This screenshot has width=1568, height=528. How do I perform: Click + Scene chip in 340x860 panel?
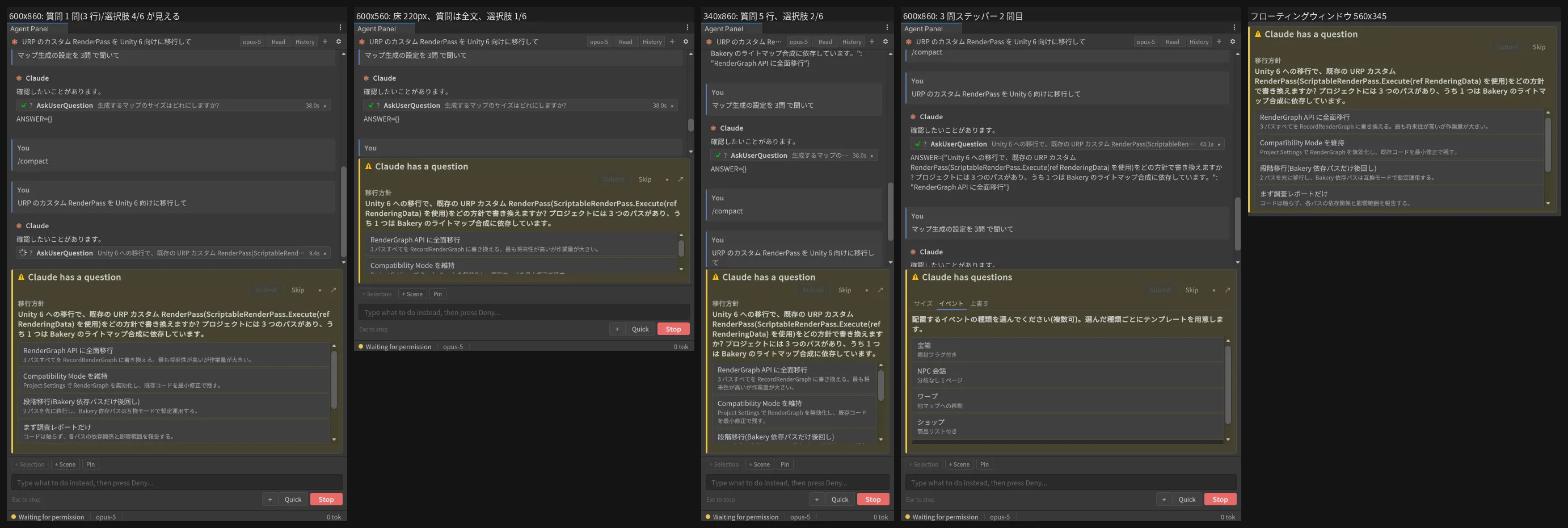click(x=760, y=464)
